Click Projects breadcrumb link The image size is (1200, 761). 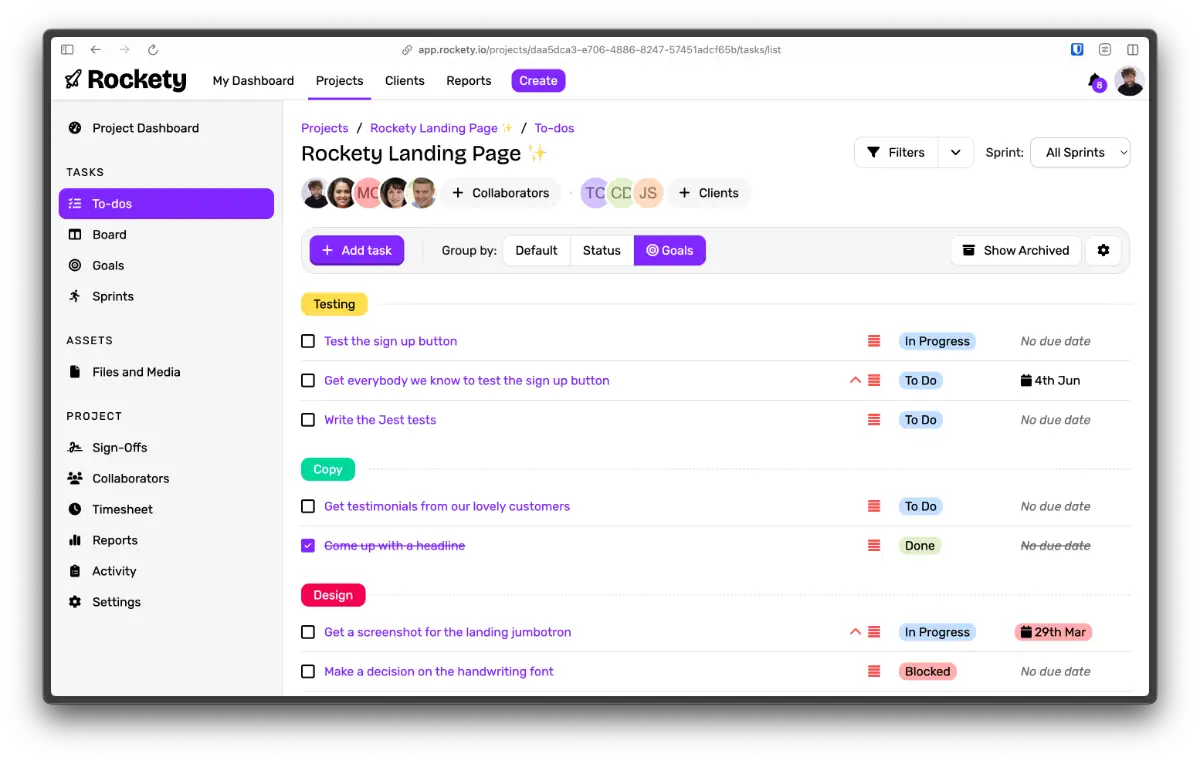click(325, 128)
